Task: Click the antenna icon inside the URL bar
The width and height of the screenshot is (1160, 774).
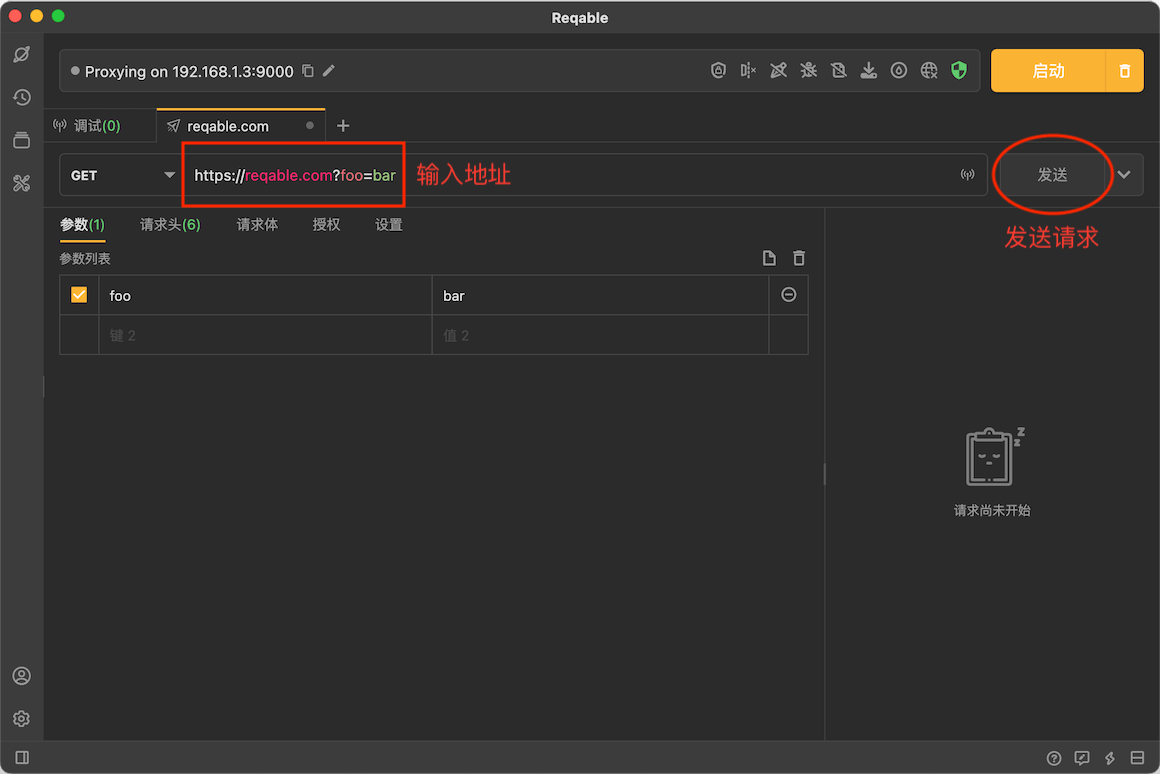Action: (968, 175)
